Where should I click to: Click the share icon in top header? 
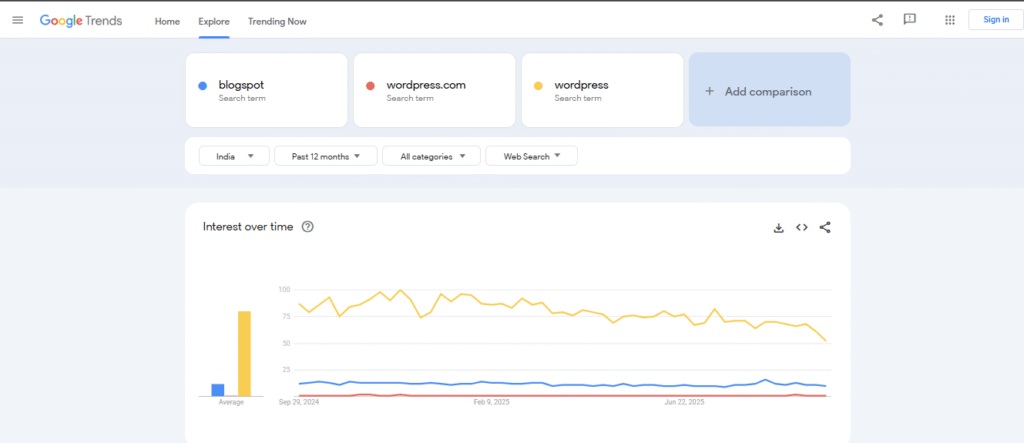(877, 20)
